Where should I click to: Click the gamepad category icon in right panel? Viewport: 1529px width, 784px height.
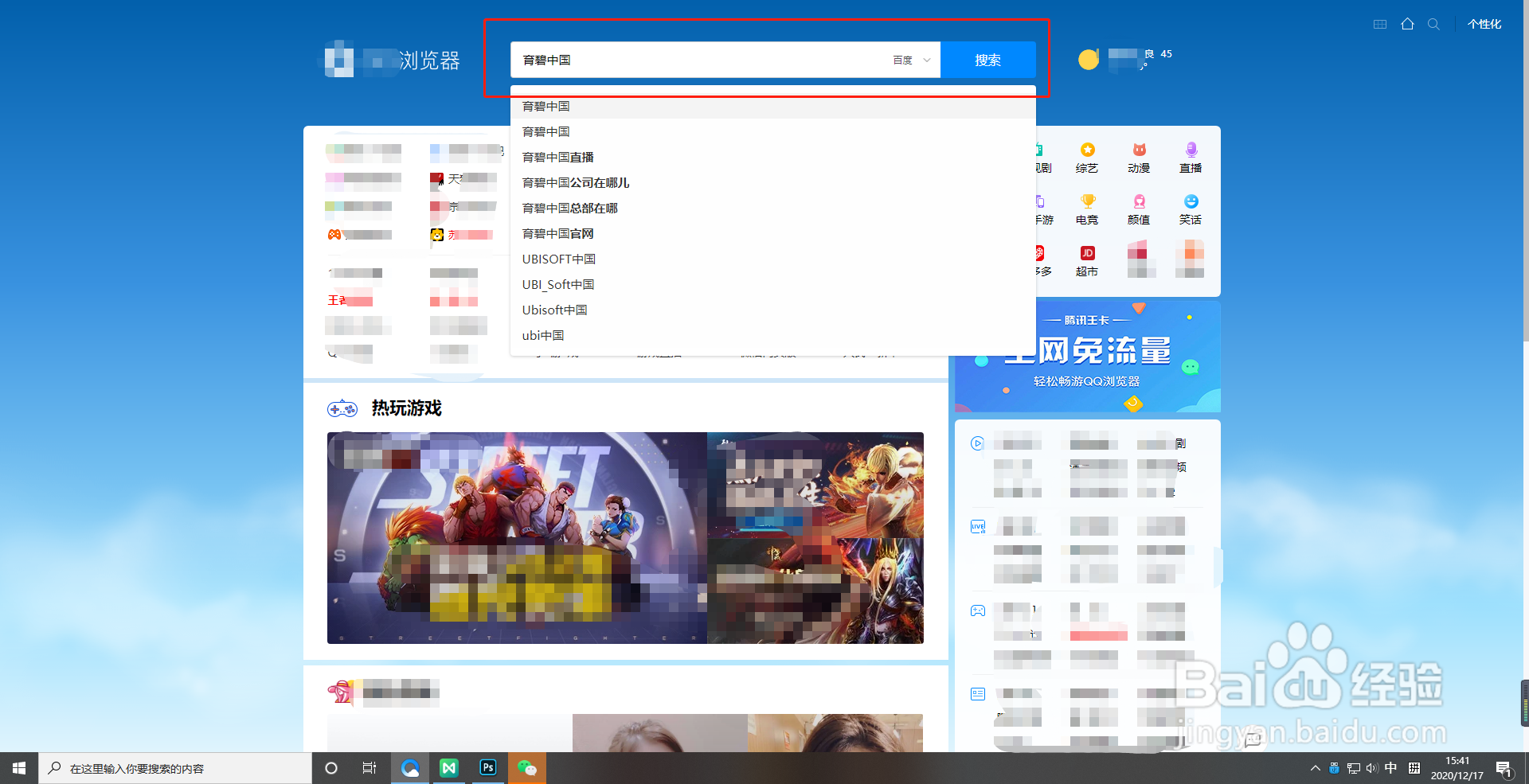[x=978, y=610]
